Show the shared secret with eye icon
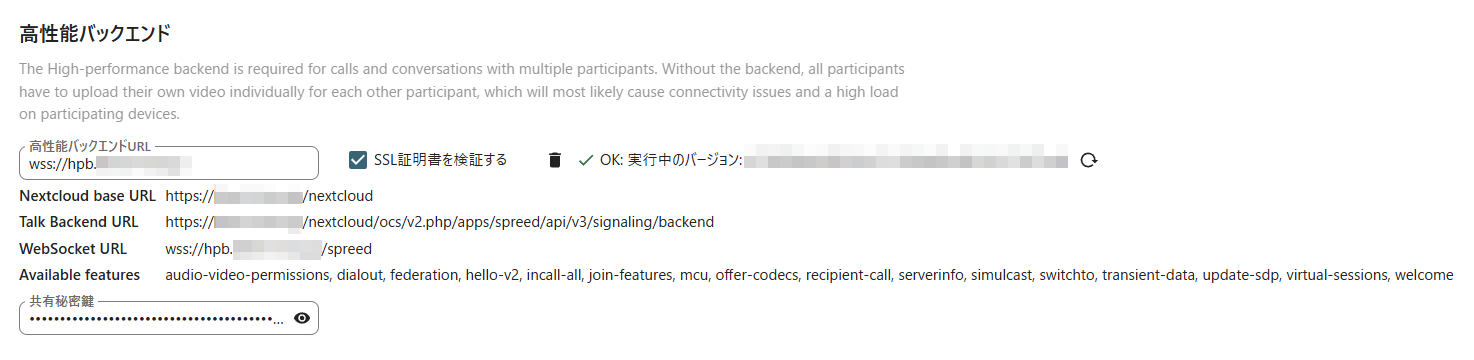This screenshot has width=1474, height=360. [302, 319]
